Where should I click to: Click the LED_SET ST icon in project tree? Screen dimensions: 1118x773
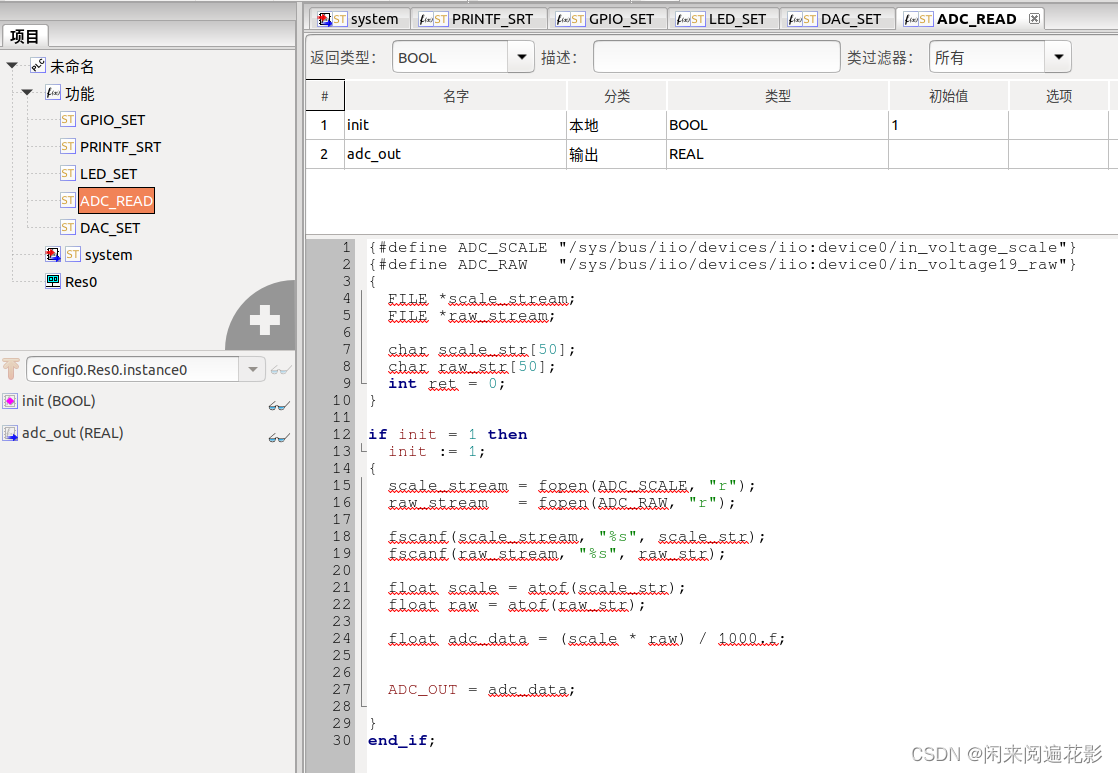pos(67,173)
